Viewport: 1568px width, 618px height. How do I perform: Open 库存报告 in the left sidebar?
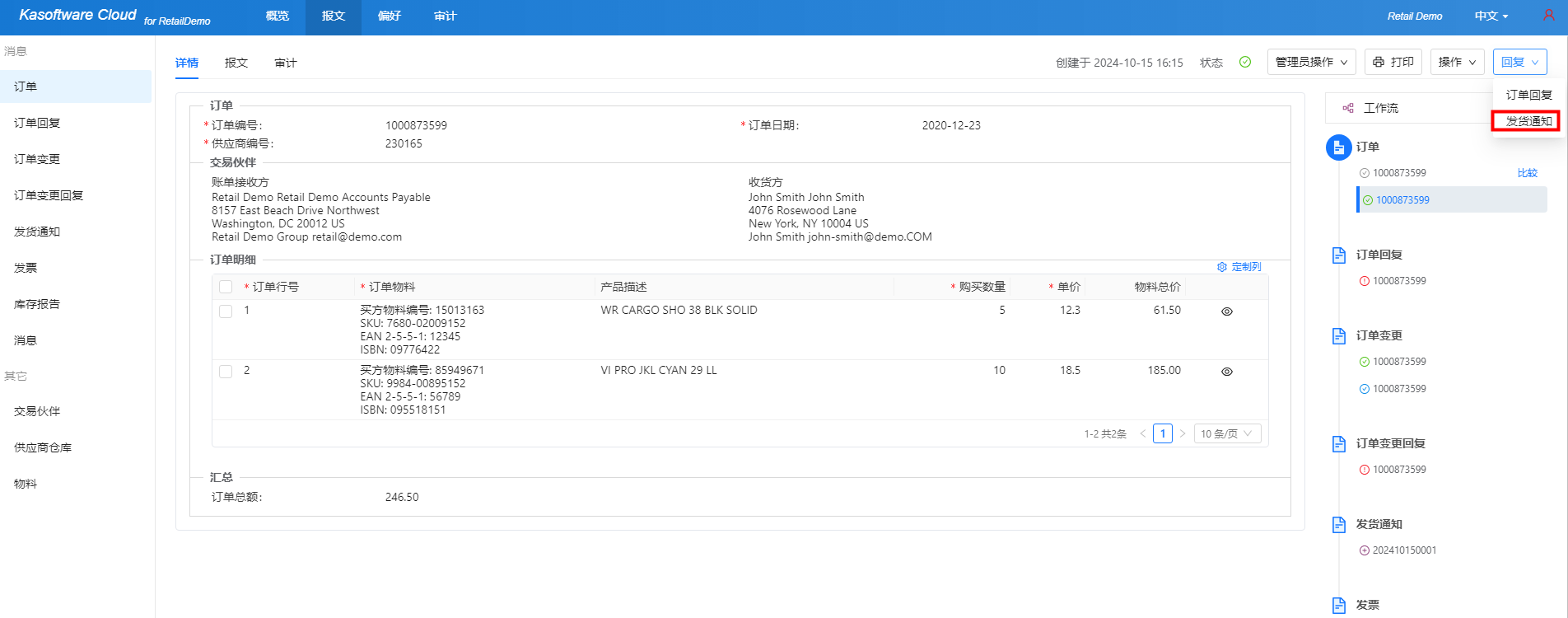[37, 304]
